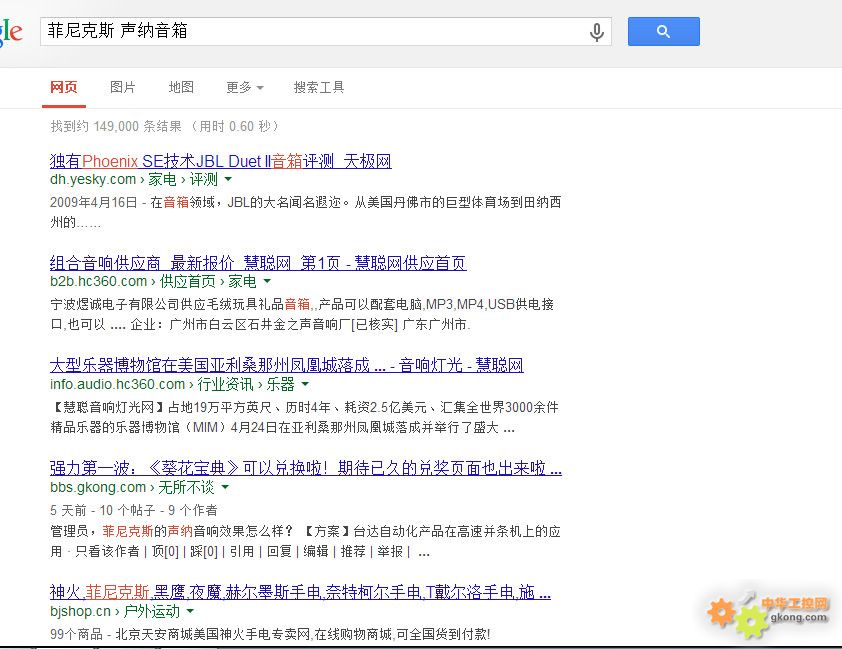
Task: Click the bbs.gkong.com › 无所不谈 URL
Action: 132,487
